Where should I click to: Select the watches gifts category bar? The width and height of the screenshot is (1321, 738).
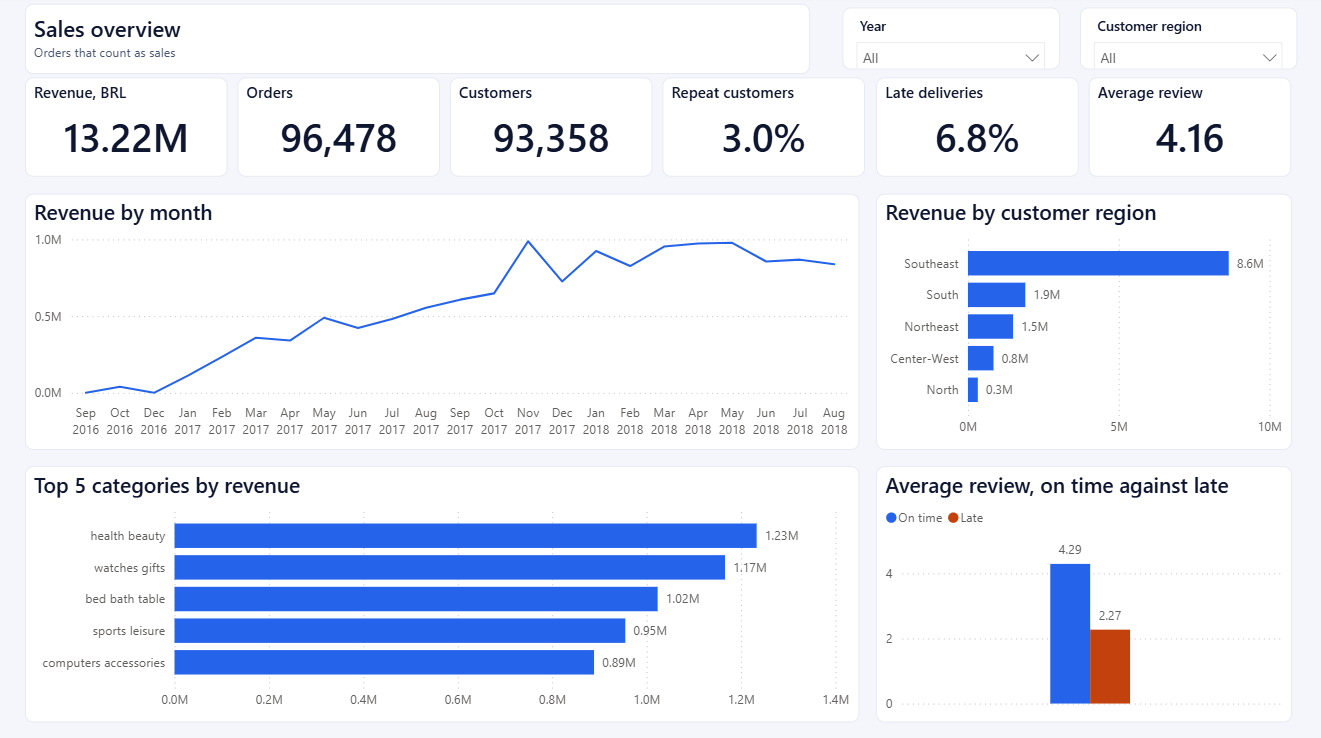pyautogui.click(x=450, y=568)
